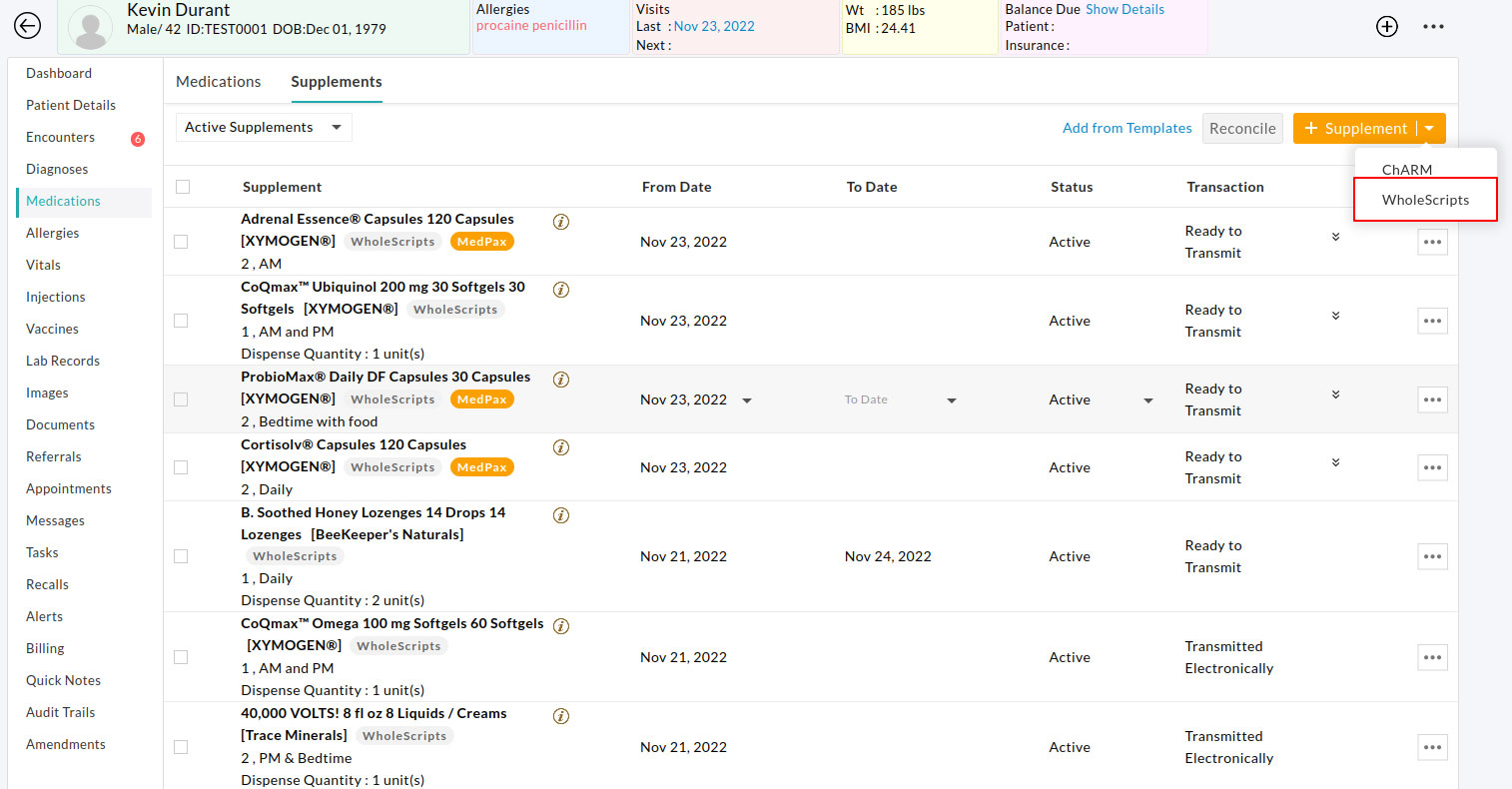Click the MedPax badge on Adrenal Essence
The width and height of the screenshot is (1512, 789).
[482, 241]
